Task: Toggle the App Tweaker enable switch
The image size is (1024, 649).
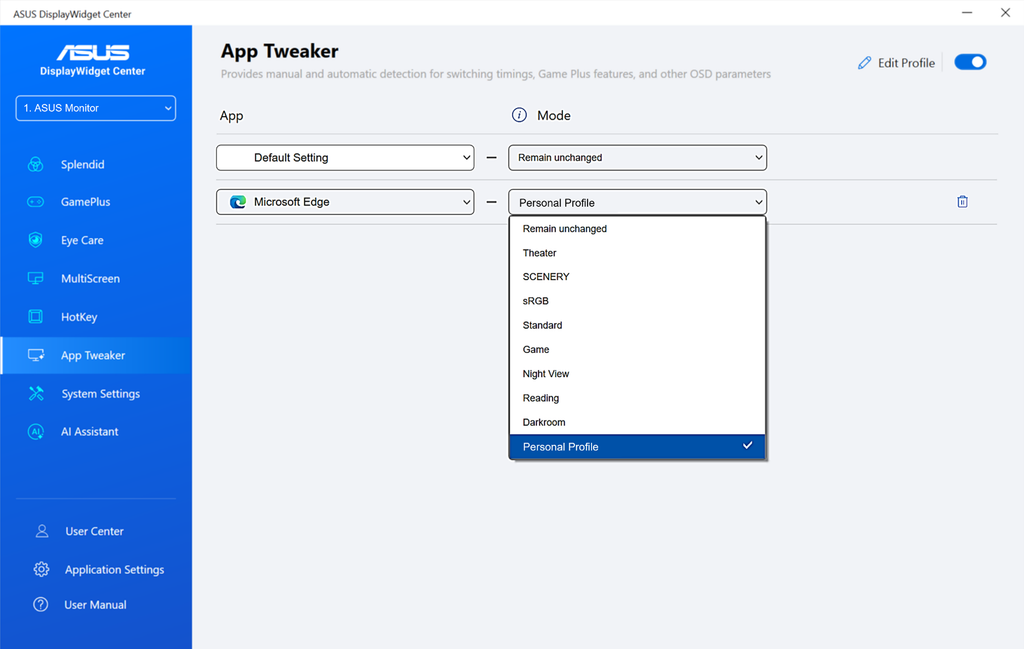Action: [x=970, y=62]
